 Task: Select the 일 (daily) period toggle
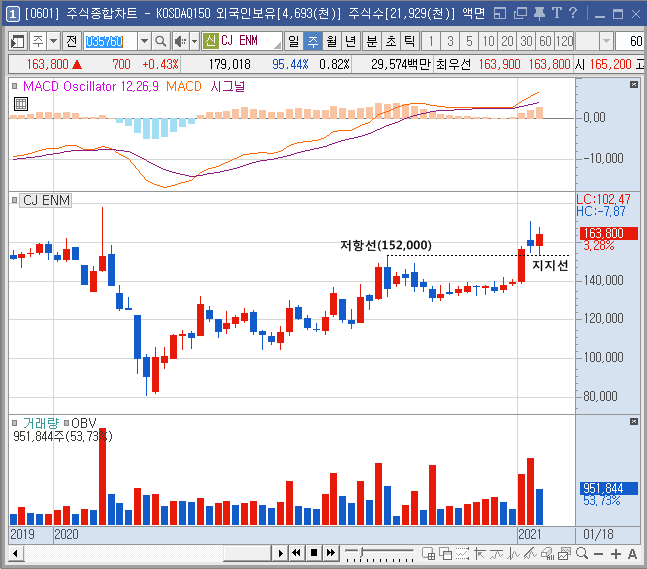[293, 41]
